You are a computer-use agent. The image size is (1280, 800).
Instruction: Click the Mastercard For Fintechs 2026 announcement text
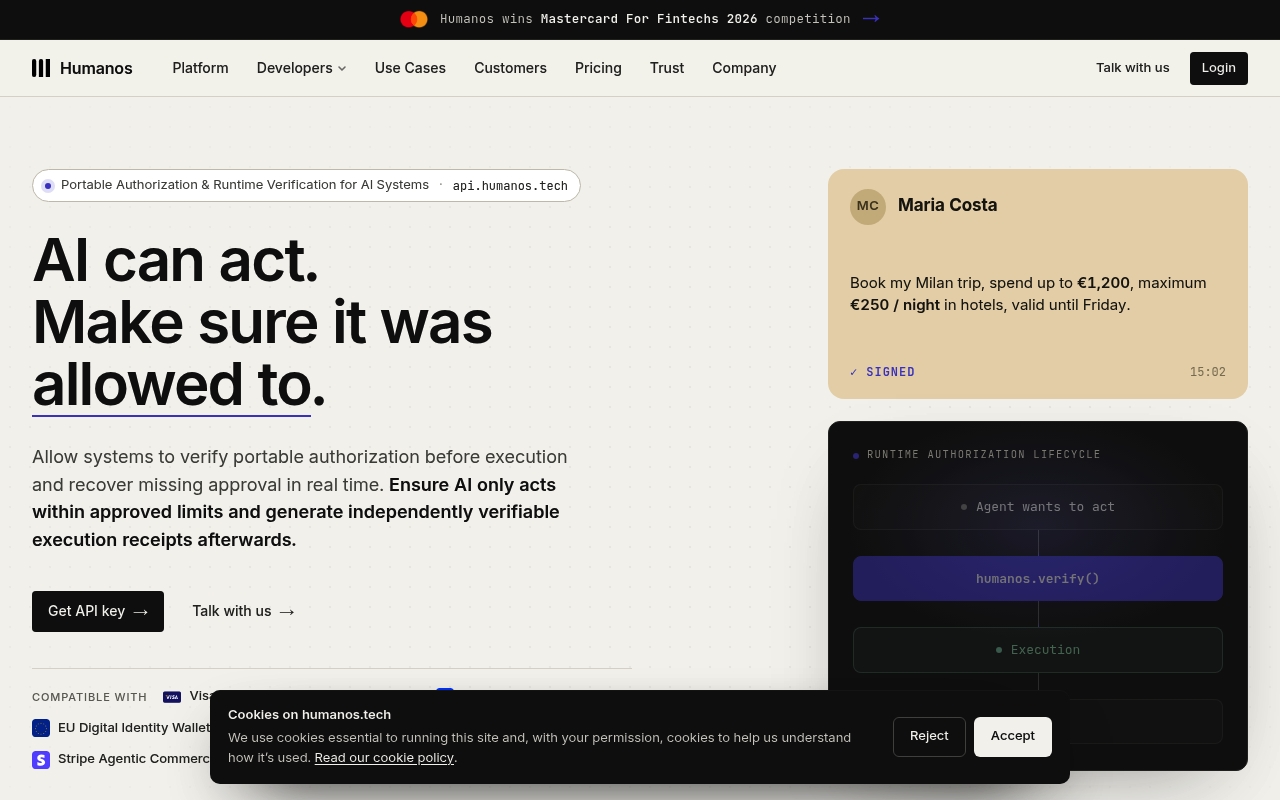(645, 19)
